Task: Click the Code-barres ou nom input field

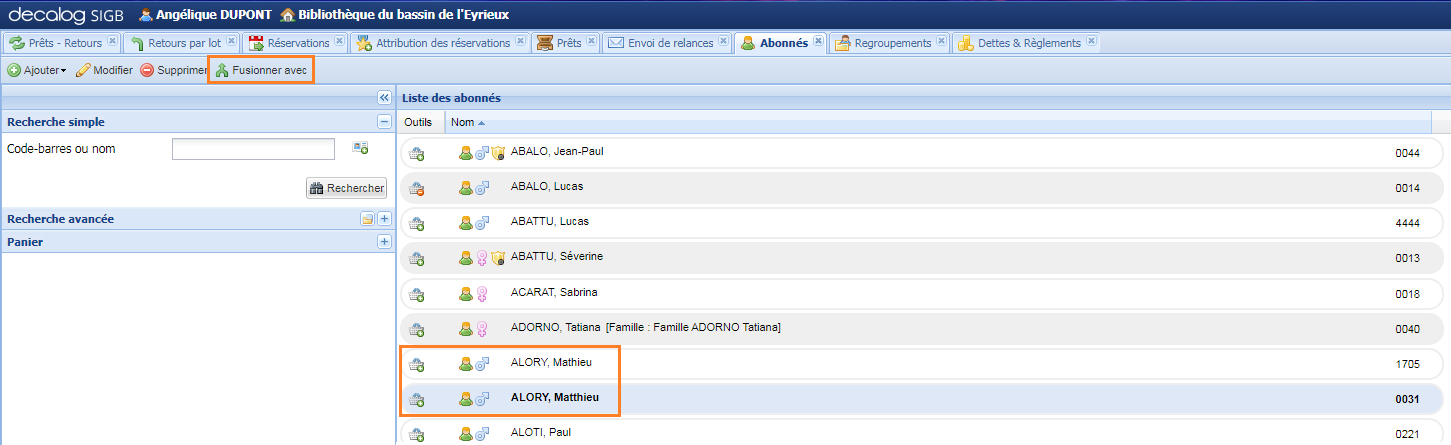Action: point(253,149)
